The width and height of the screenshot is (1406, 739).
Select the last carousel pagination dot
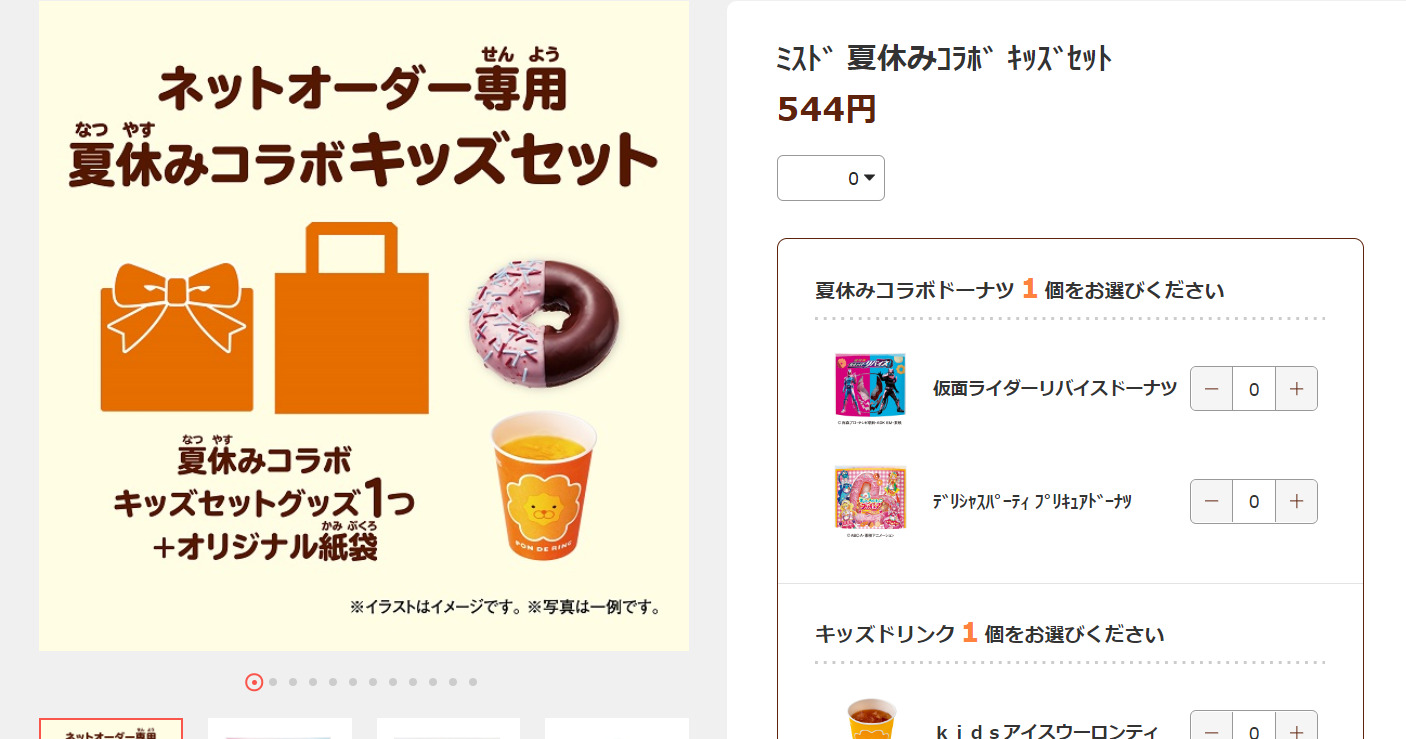(x=473, y=682)
